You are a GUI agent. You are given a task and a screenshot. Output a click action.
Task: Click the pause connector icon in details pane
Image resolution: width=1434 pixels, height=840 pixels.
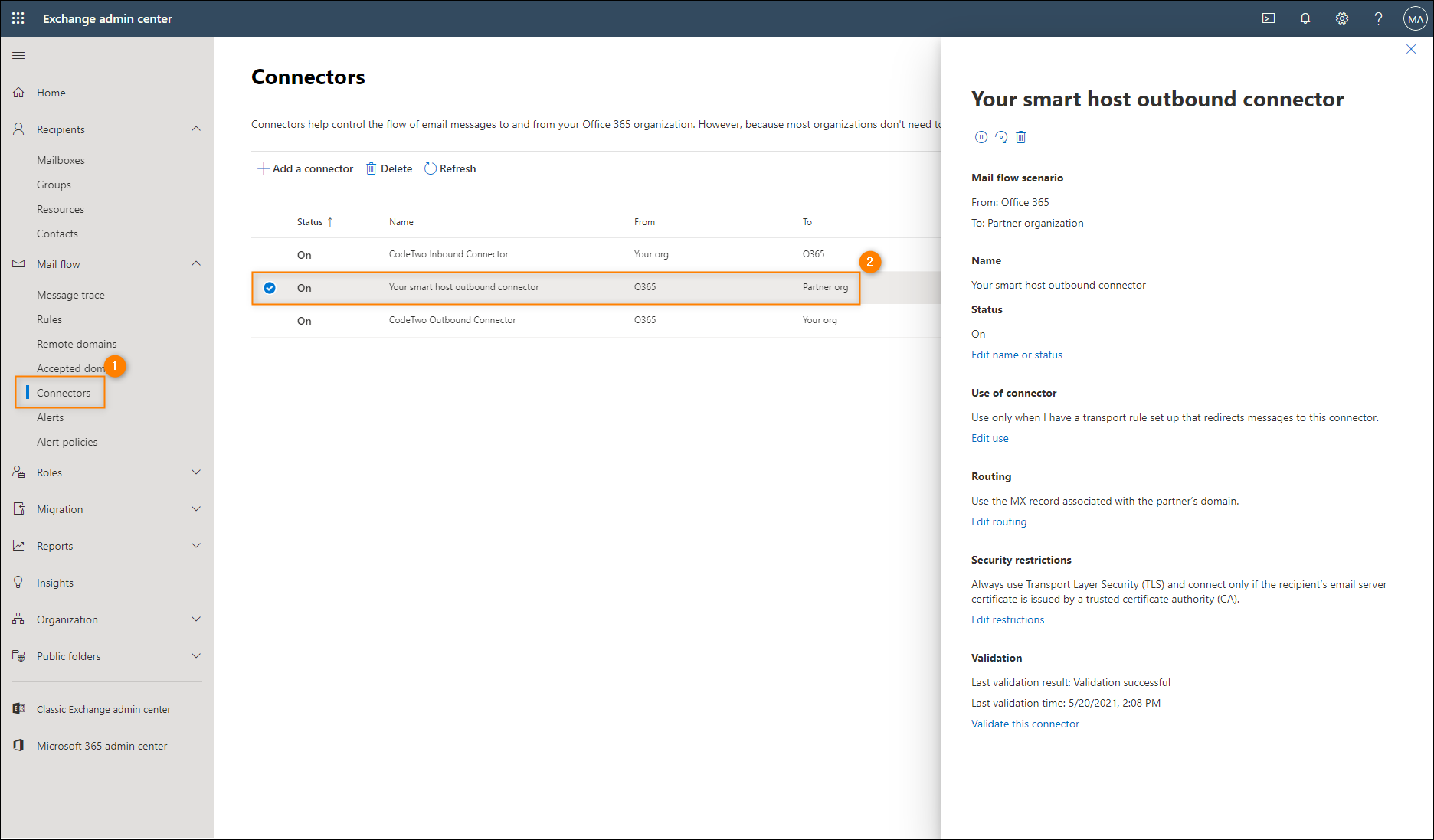(x=981, y=137)
